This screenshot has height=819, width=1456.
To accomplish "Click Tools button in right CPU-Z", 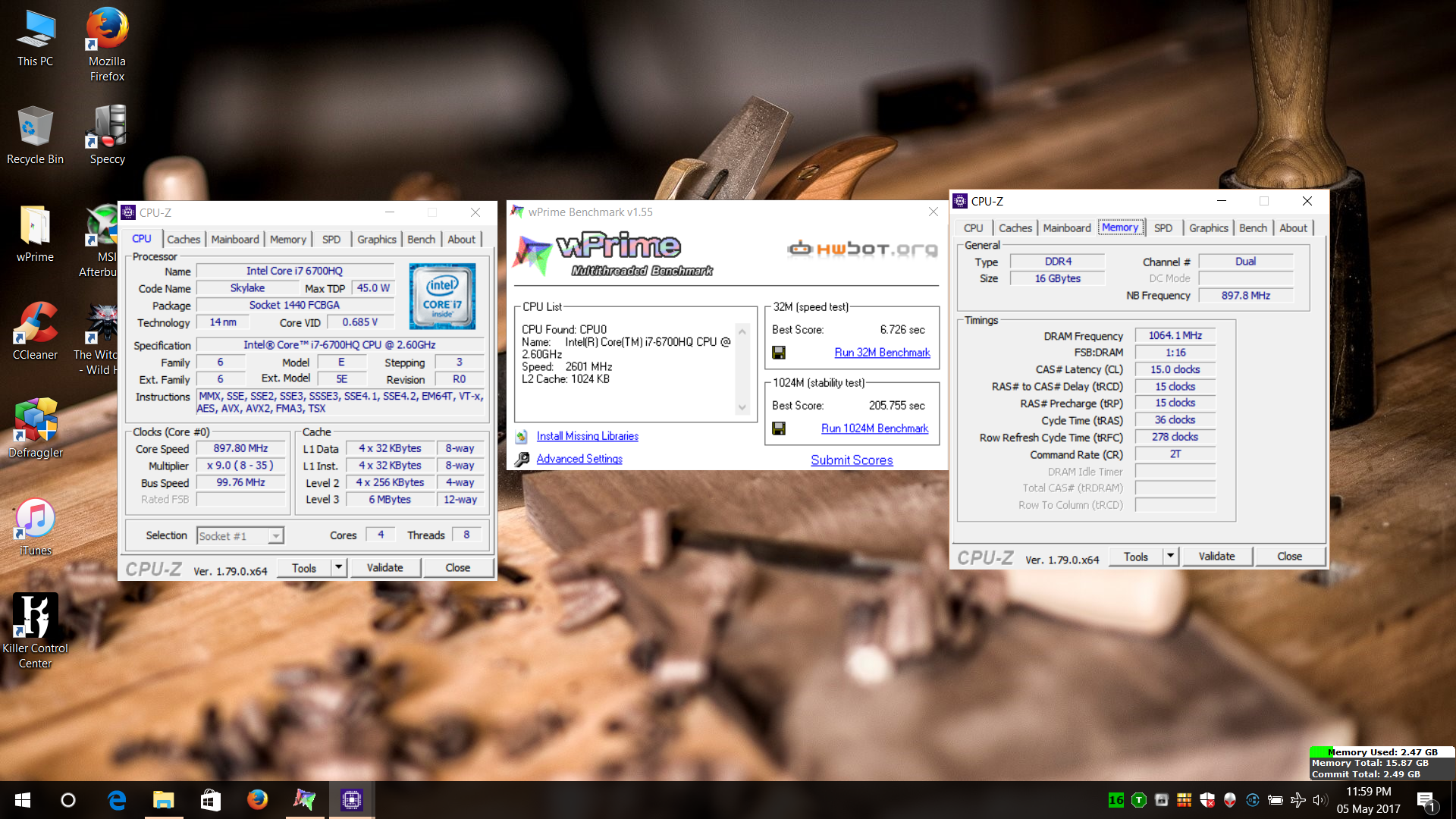I will point(1136,556).
